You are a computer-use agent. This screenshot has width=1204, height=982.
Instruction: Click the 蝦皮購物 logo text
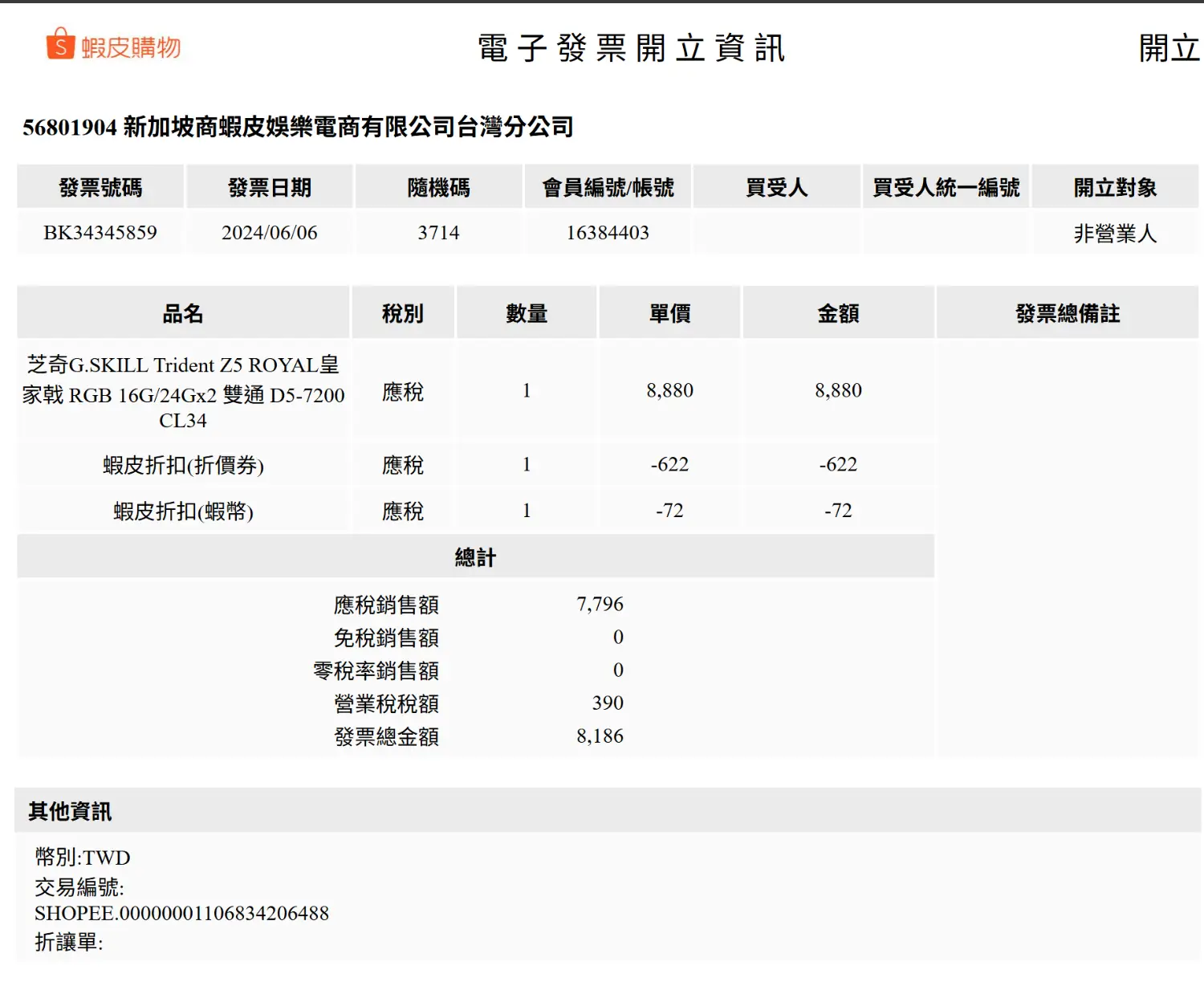131,47
